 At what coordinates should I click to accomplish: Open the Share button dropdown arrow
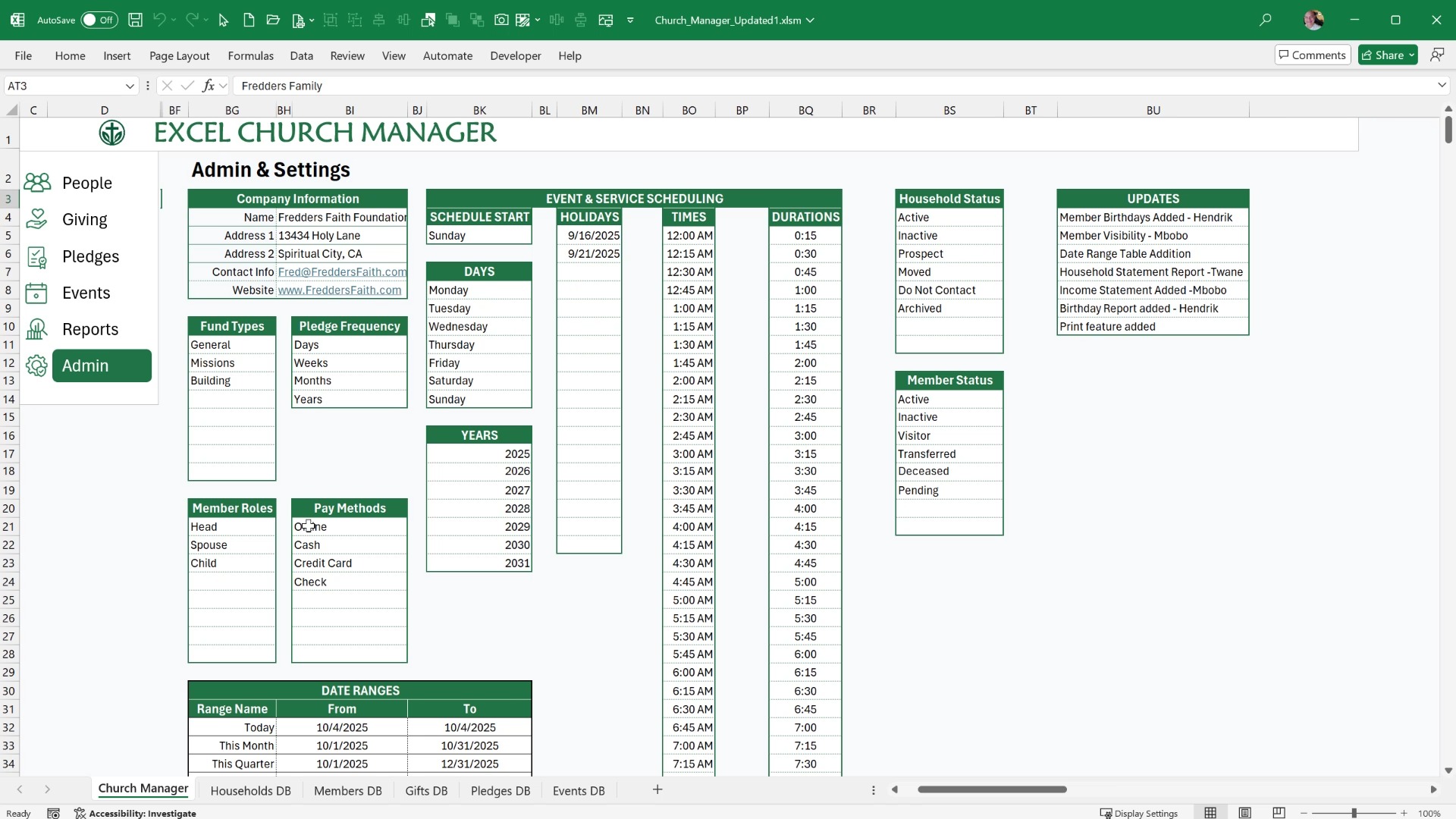(1411, 55)
